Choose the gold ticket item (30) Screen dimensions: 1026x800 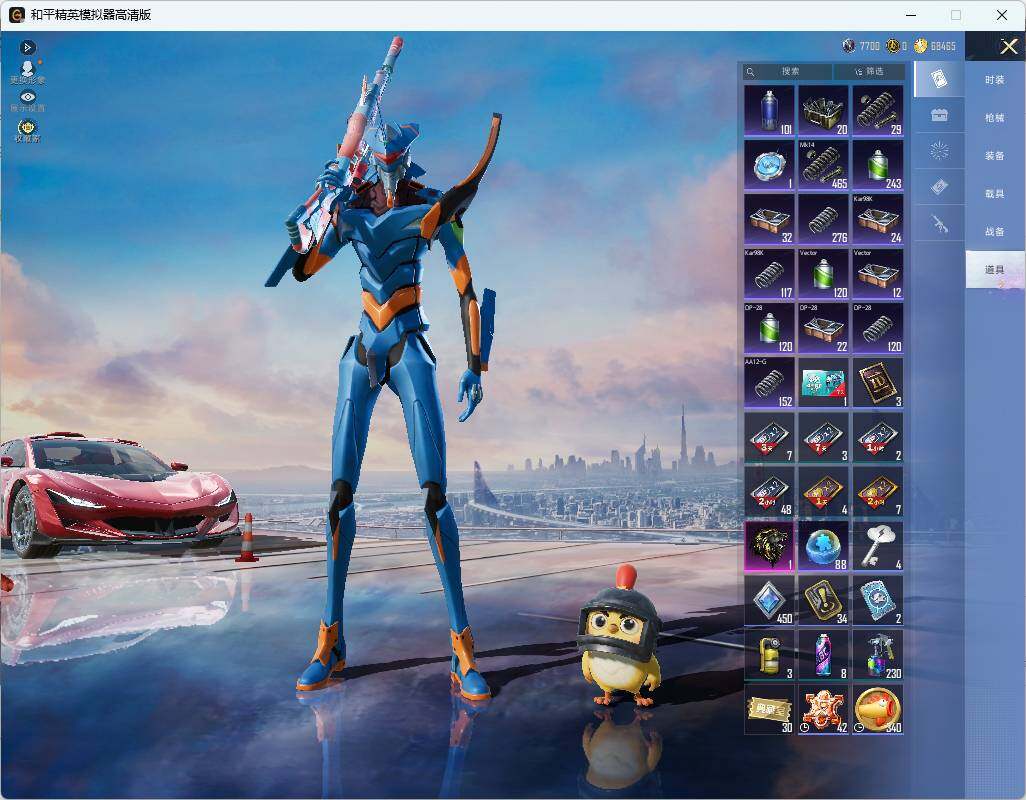pos(769,710)
